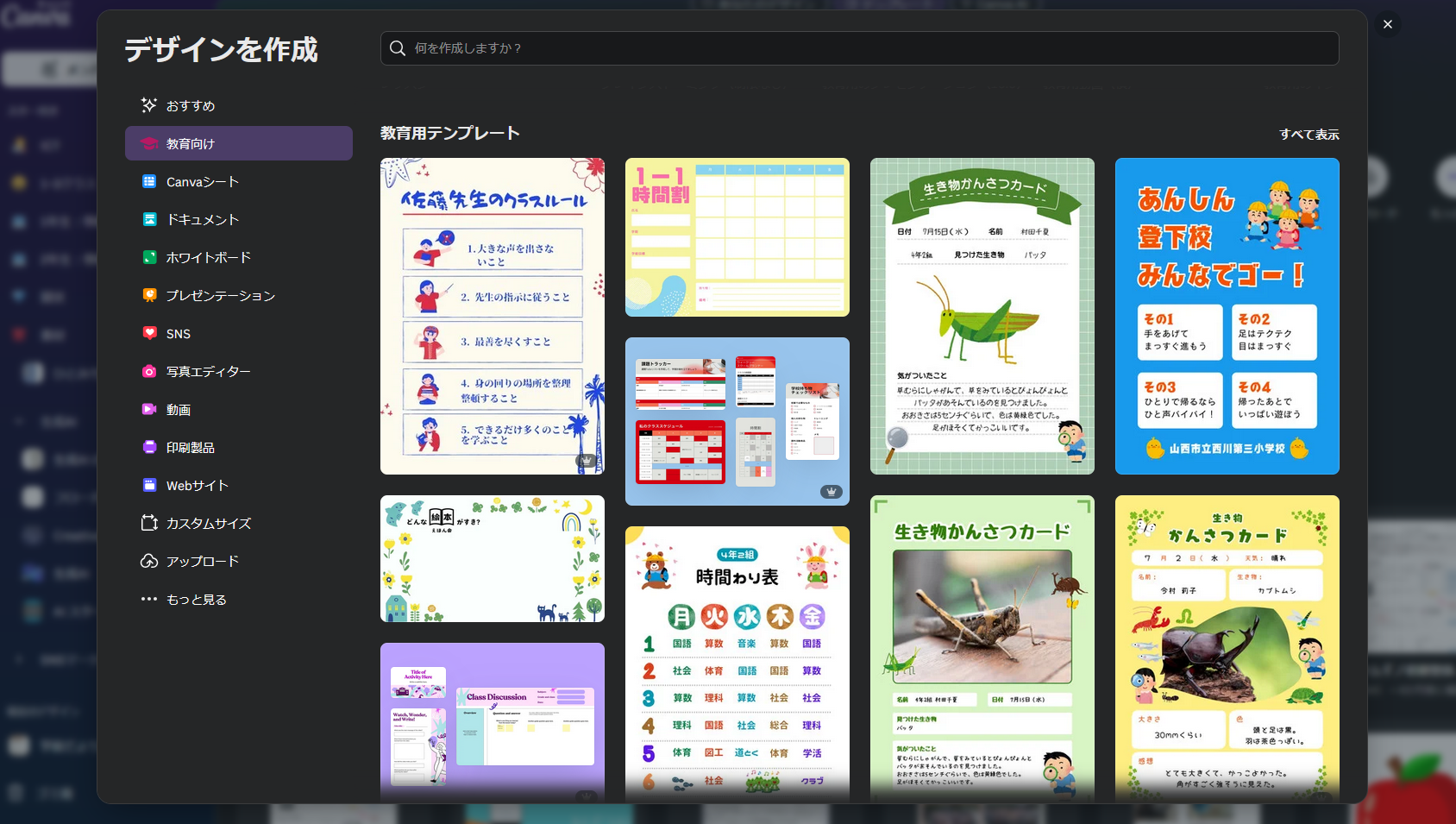Click the Canvaシート icon
The image size is (1456, 824).
149,181
